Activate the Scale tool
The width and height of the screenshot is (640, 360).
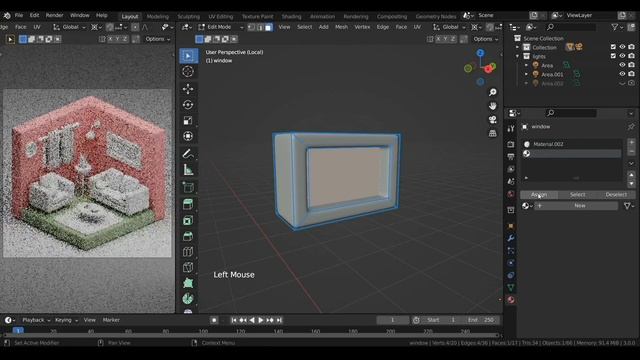click(188, 121)
